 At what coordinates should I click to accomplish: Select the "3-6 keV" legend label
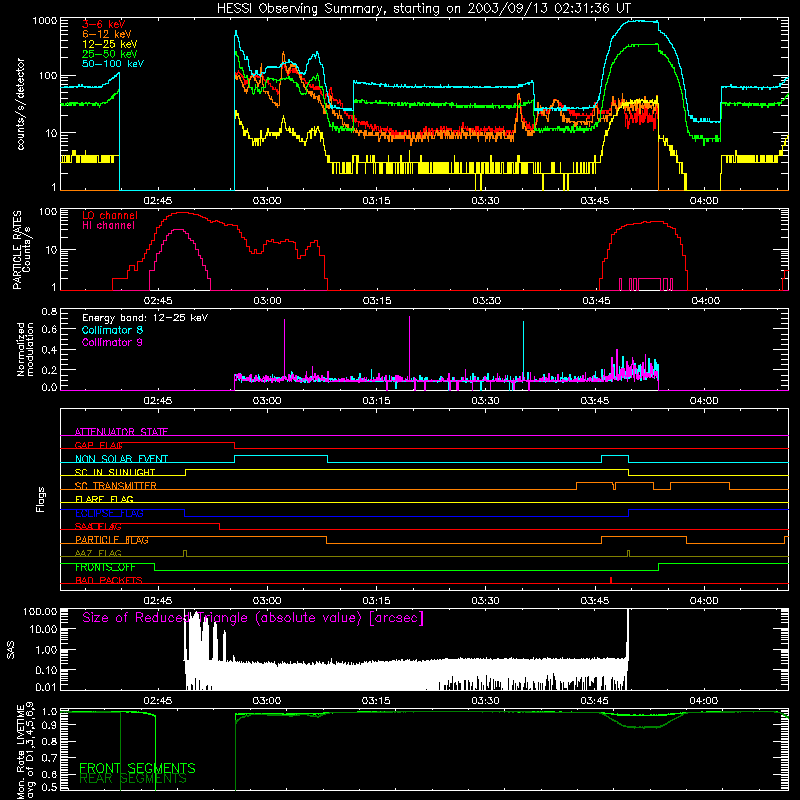point(104,24)
